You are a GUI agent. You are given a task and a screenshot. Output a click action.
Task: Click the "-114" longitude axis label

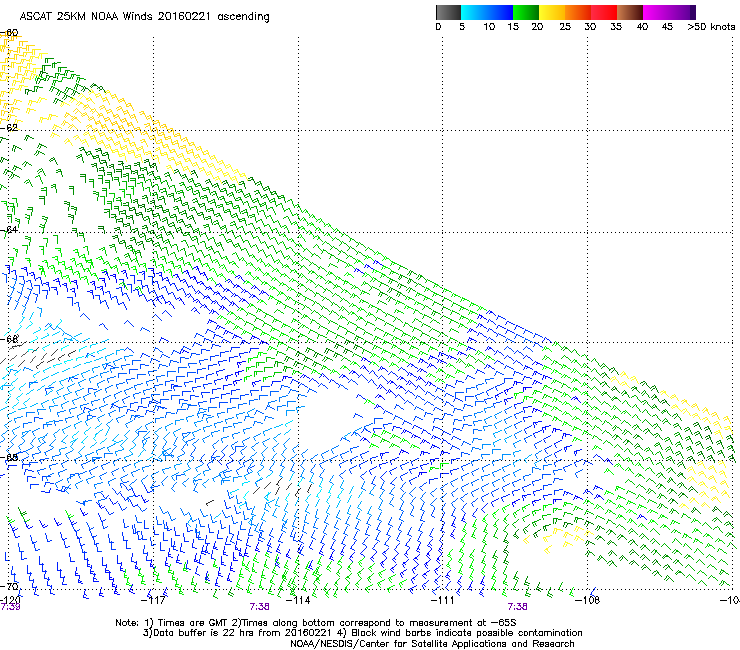click(298, 600)
